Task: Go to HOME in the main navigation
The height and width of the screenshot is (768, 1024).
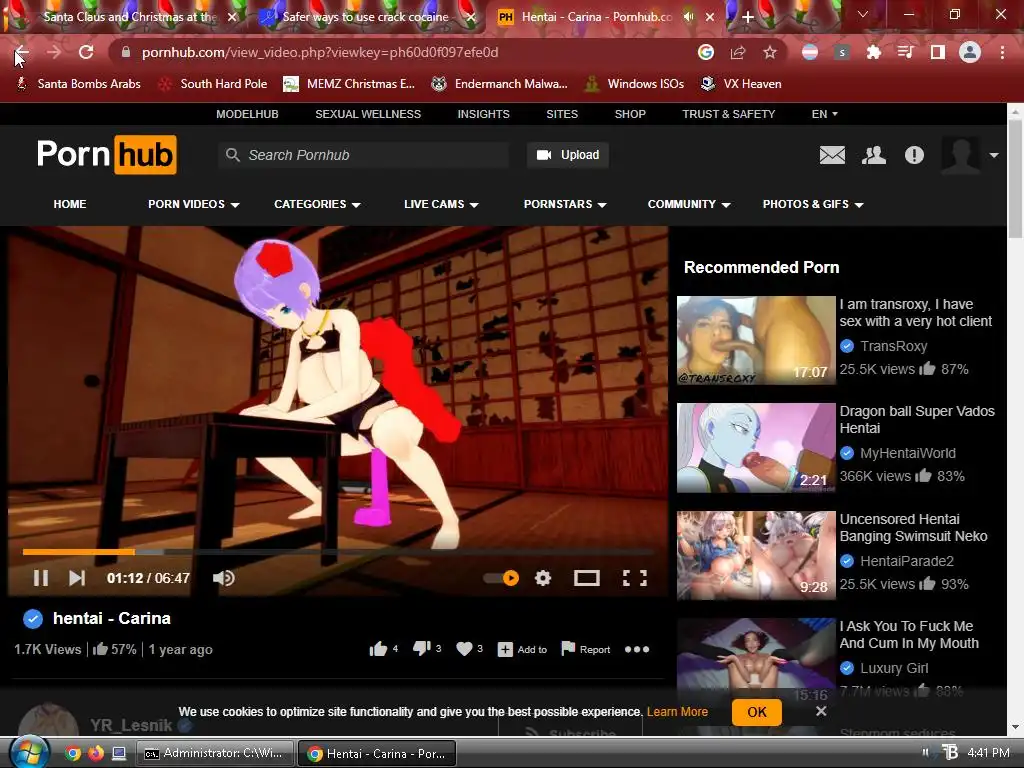Action: pyautogui.click(x=70, y=204)
